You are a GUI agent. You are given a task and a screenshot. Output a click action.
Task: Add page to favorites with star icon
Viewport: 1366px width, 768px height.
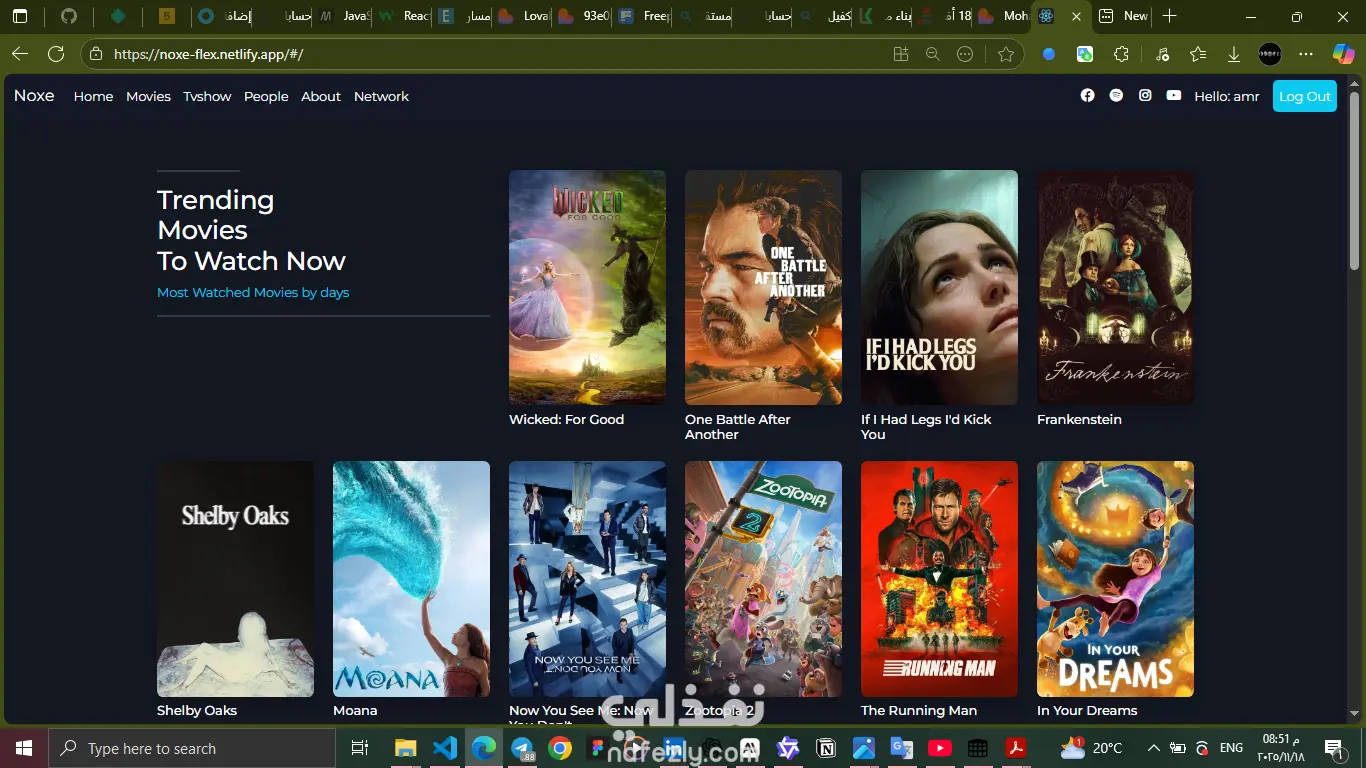tap(1006, 54)
